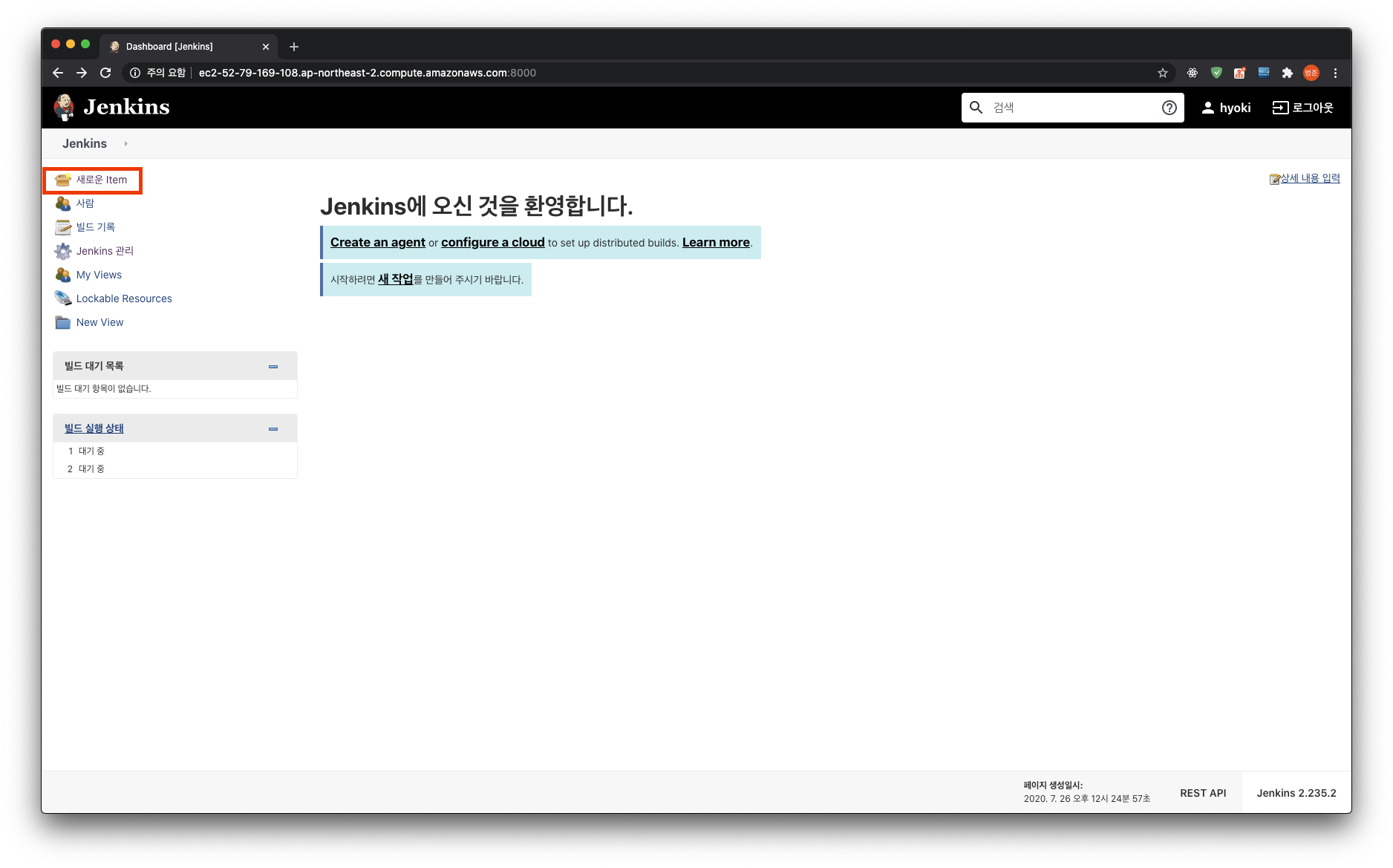
Task: Click the My Views icon
Action: 63,275
